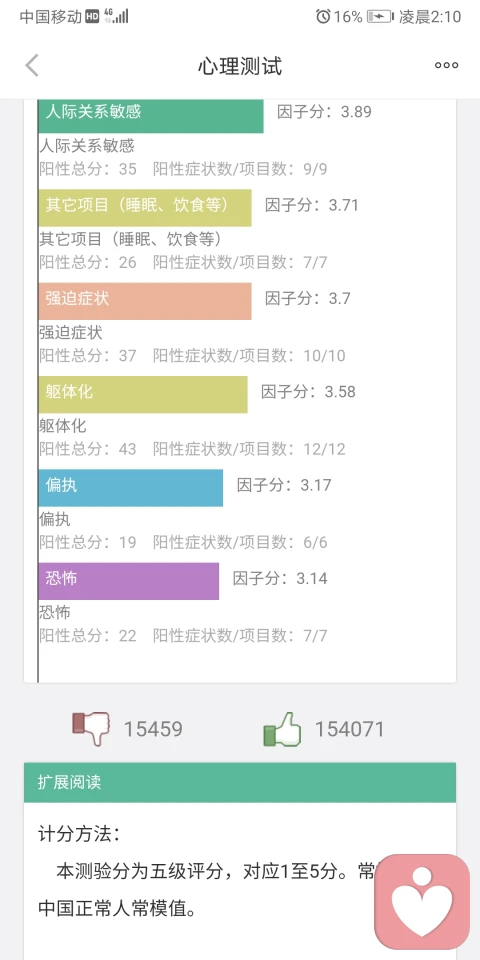Tap the back arrow icon
The image size is (480, 960).
click(32, 66)
